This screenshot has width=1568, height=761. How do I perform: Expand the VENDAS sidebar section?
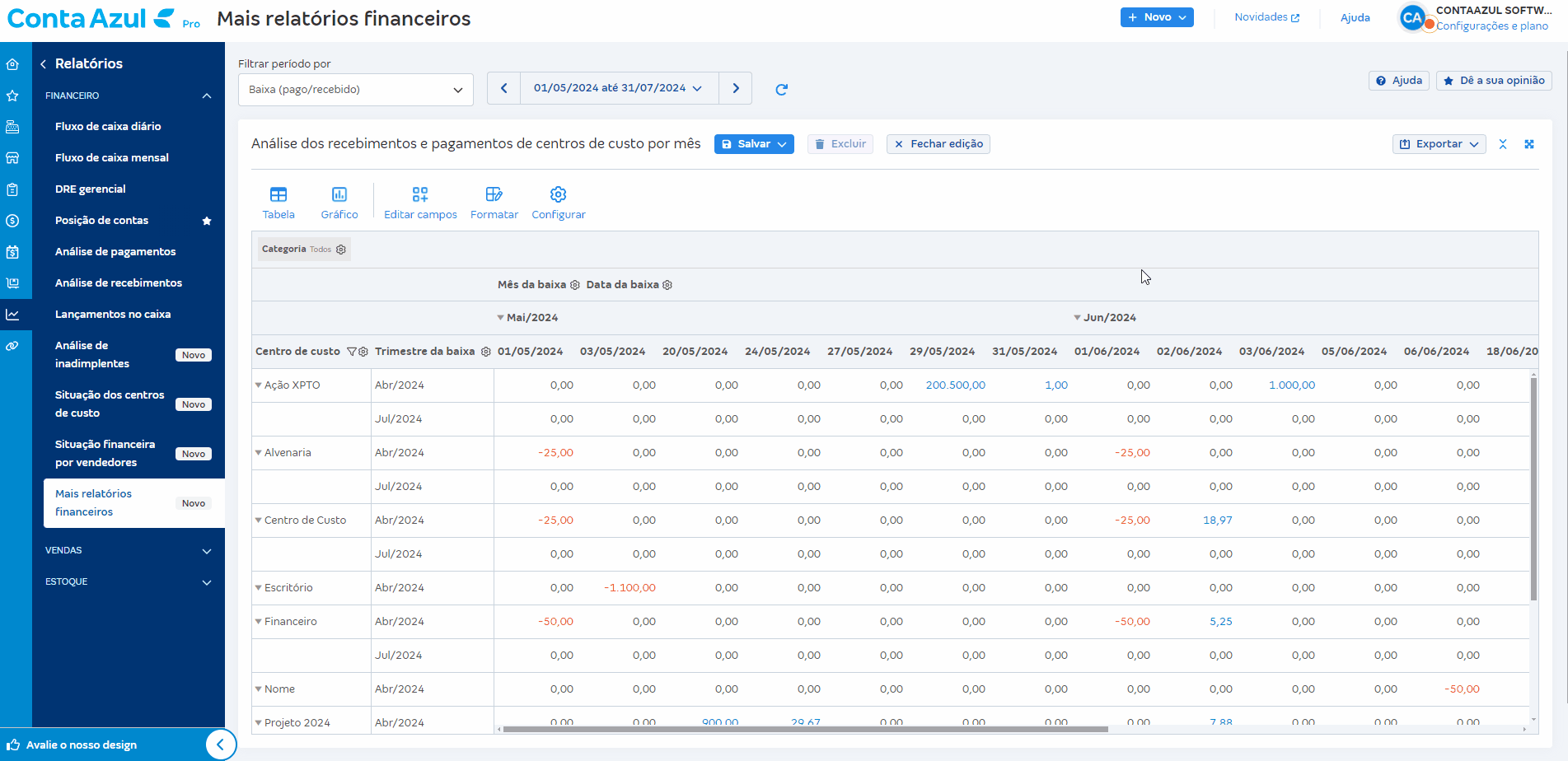tap(129, 550)
